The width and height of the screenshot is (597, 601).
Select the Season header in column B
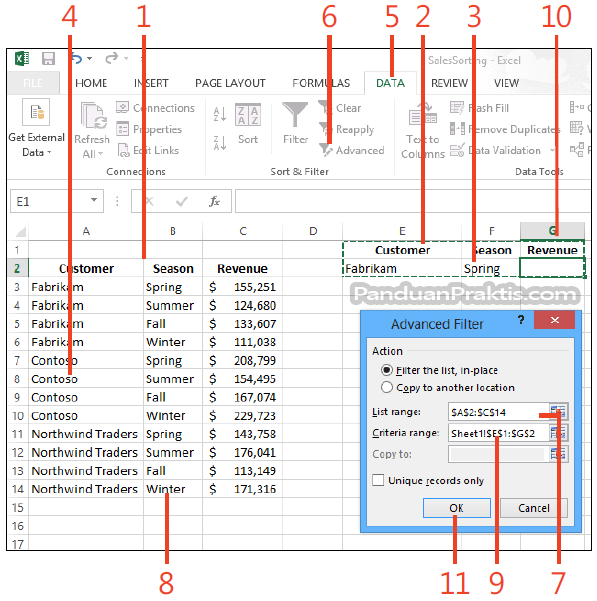[x=173, y=268]
